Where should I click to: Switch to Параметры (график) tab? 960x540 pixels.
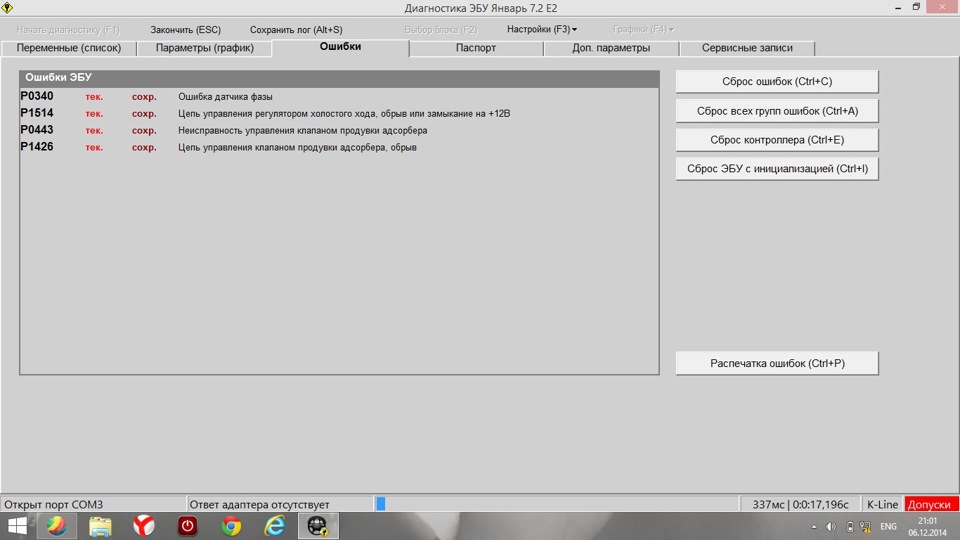[204, 48]
